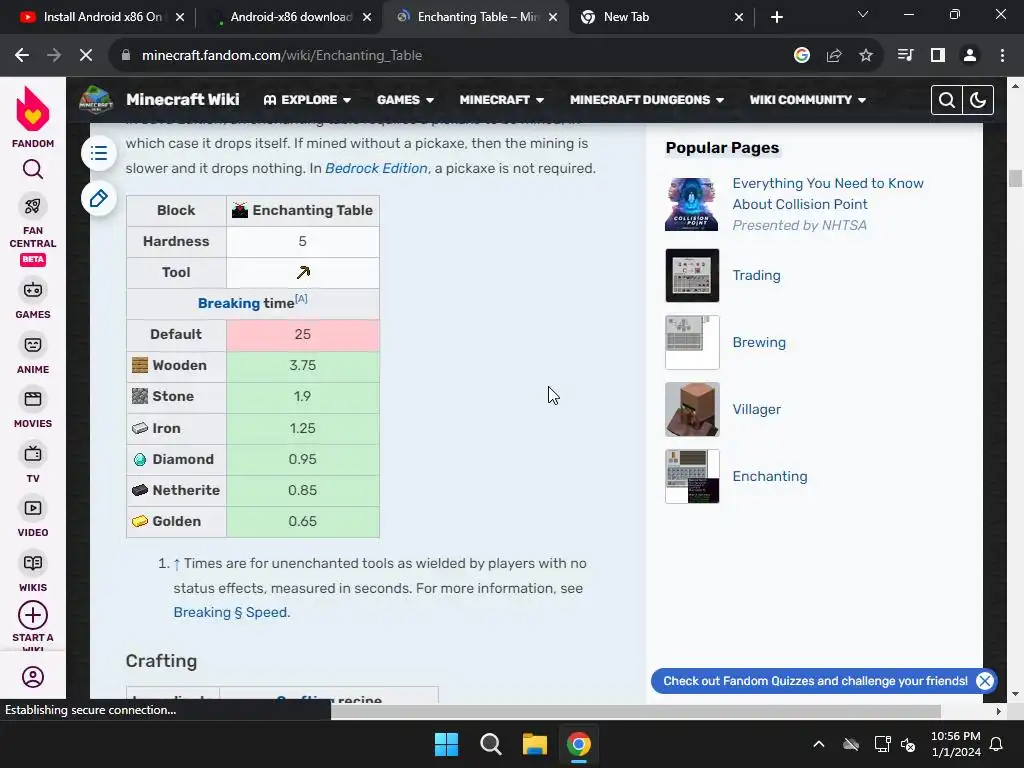The height and width of the screenshot is (768, 1024).
Task: Expand the WIKI COMMUNITY dropdown
Action: pos(807,100)
